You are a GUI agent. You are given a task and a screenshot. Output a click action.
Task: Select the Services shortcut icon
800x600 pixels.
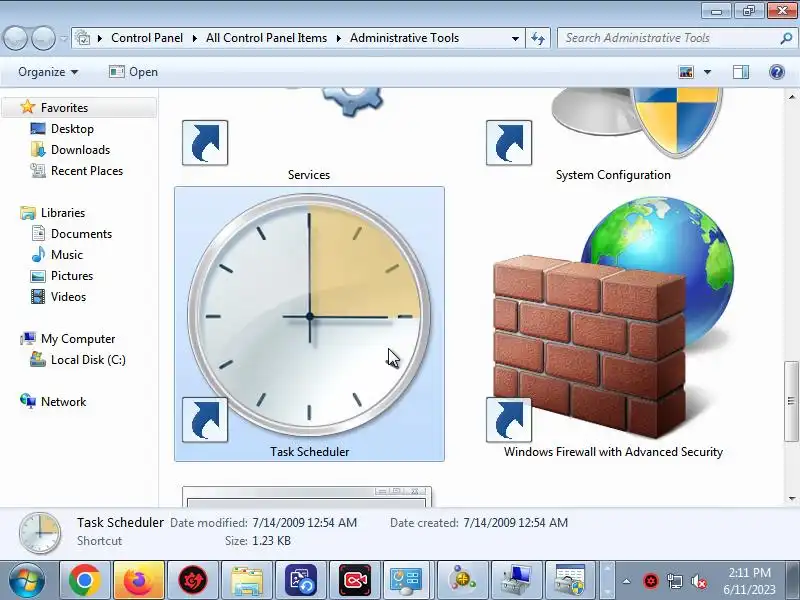click(308, 128)
